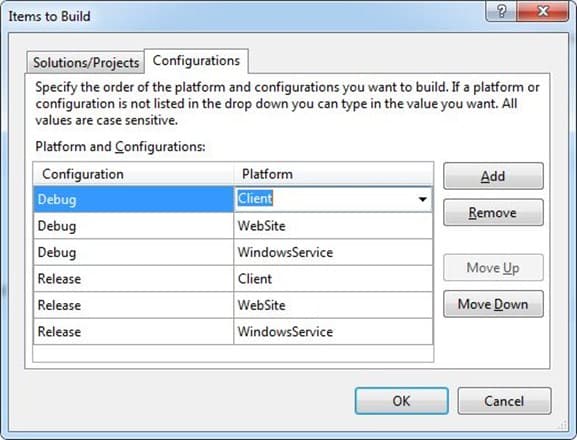Viewport: 577px width, 440px height.
Task: Select the Release Client row configuration
Action: pos(133,279)
